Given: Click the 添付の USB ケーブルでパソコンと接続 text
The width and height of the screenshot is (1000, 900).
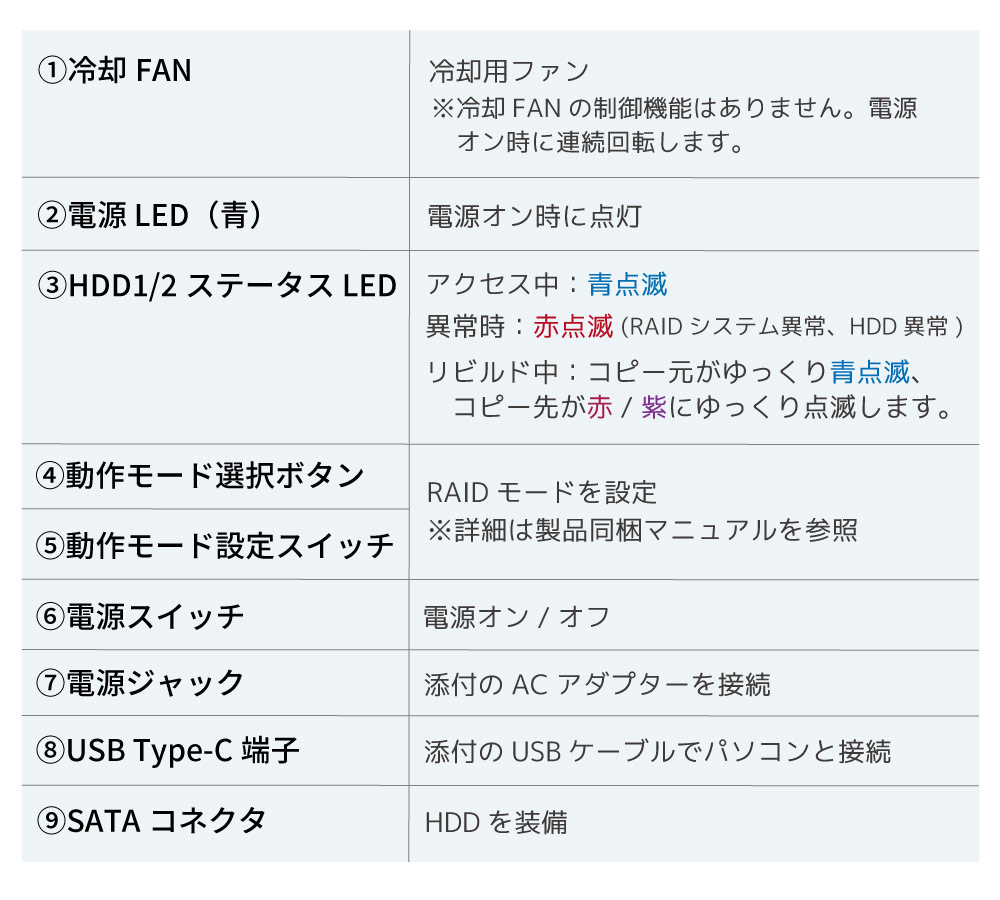Looking at the screenshot, I should click(x=658, y=752).
